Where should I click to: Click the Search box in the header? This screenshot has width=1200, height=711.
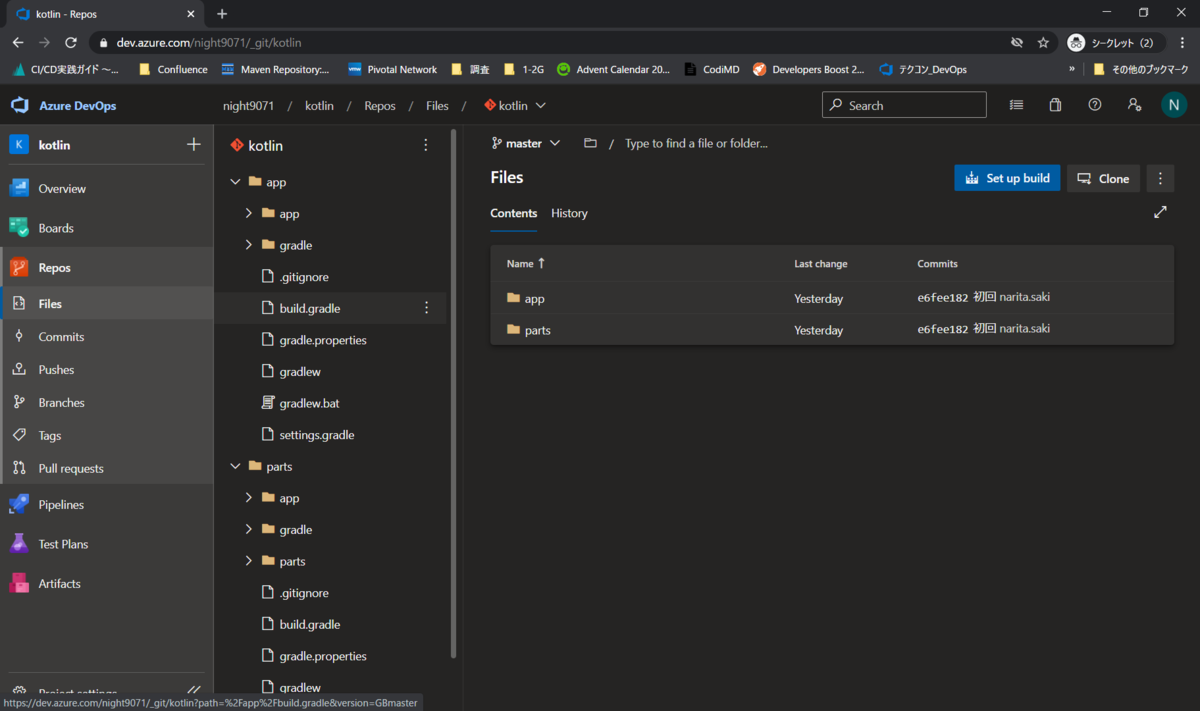[904, 105]
